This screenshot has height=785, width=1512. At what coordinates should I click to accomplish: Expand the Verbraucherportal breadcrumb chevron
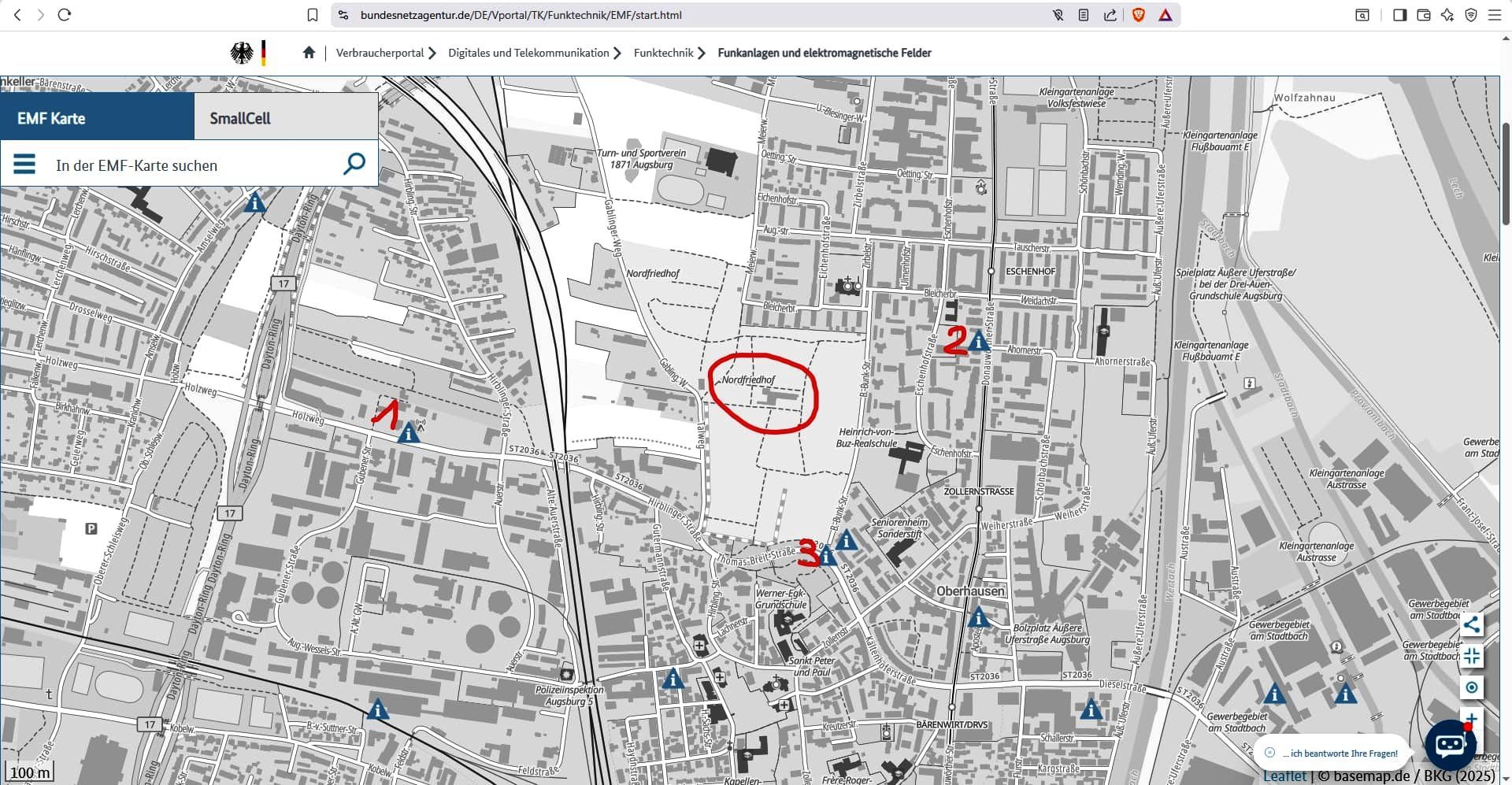[x=432, y=54]
